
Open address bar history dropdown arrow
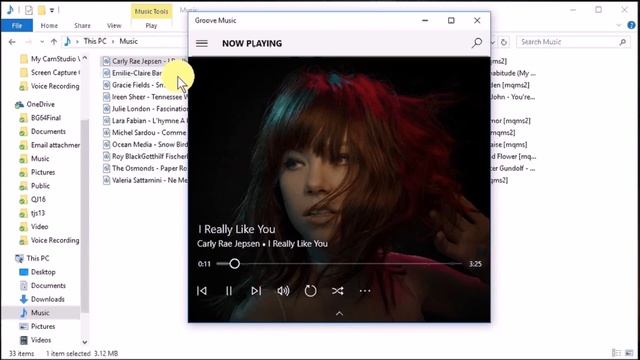(493, 42)
